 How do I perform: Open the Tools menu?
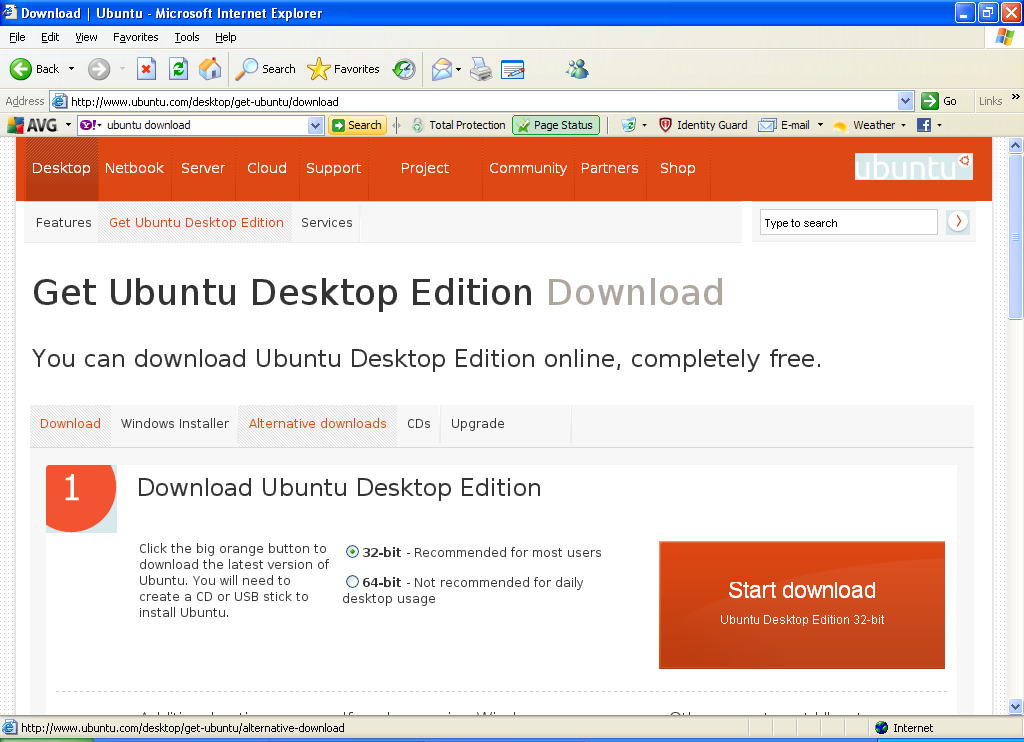186,37
